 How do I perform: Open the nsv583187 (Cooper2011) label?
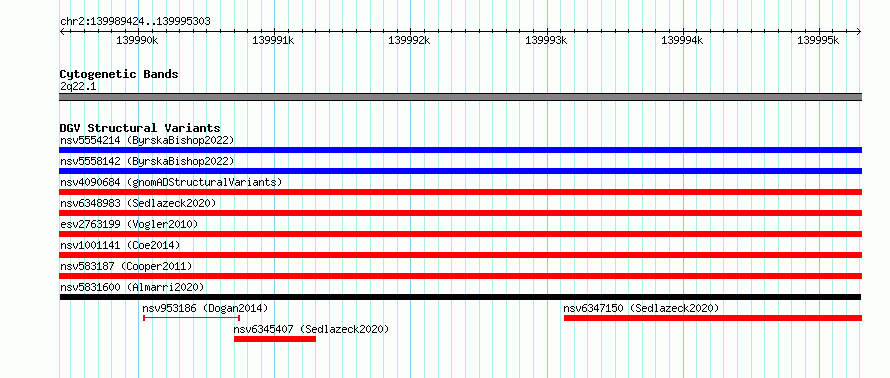click(x=126, y=266)
